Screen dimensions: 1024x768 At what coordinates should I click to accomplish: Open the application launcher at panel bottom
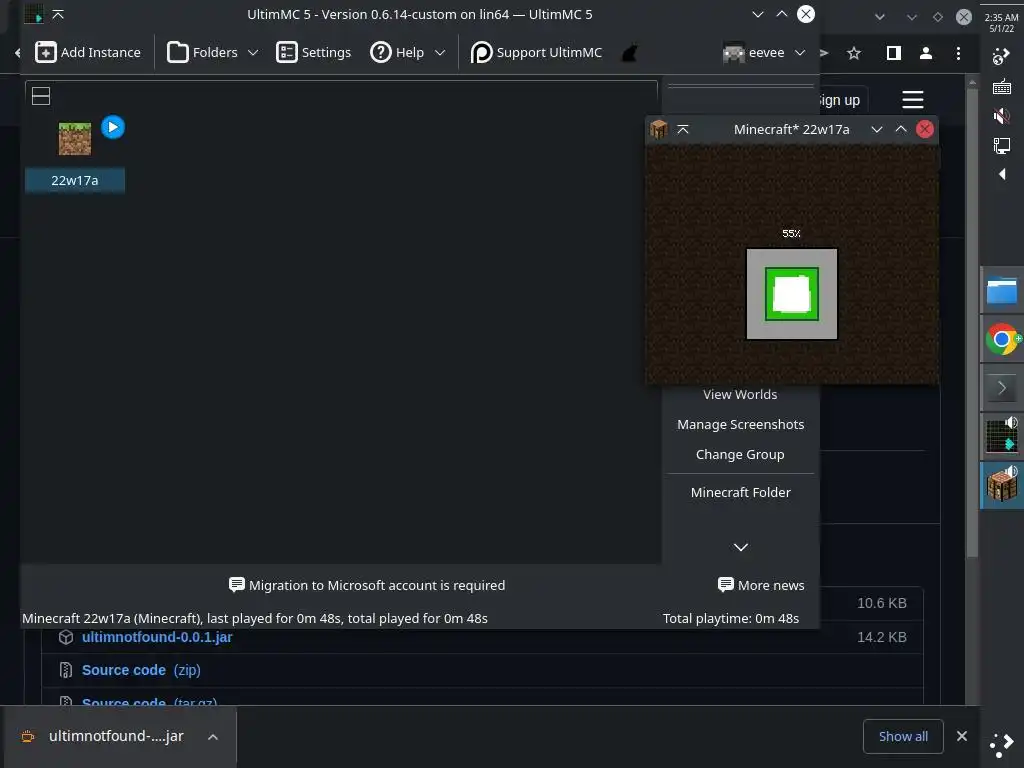1001,745
